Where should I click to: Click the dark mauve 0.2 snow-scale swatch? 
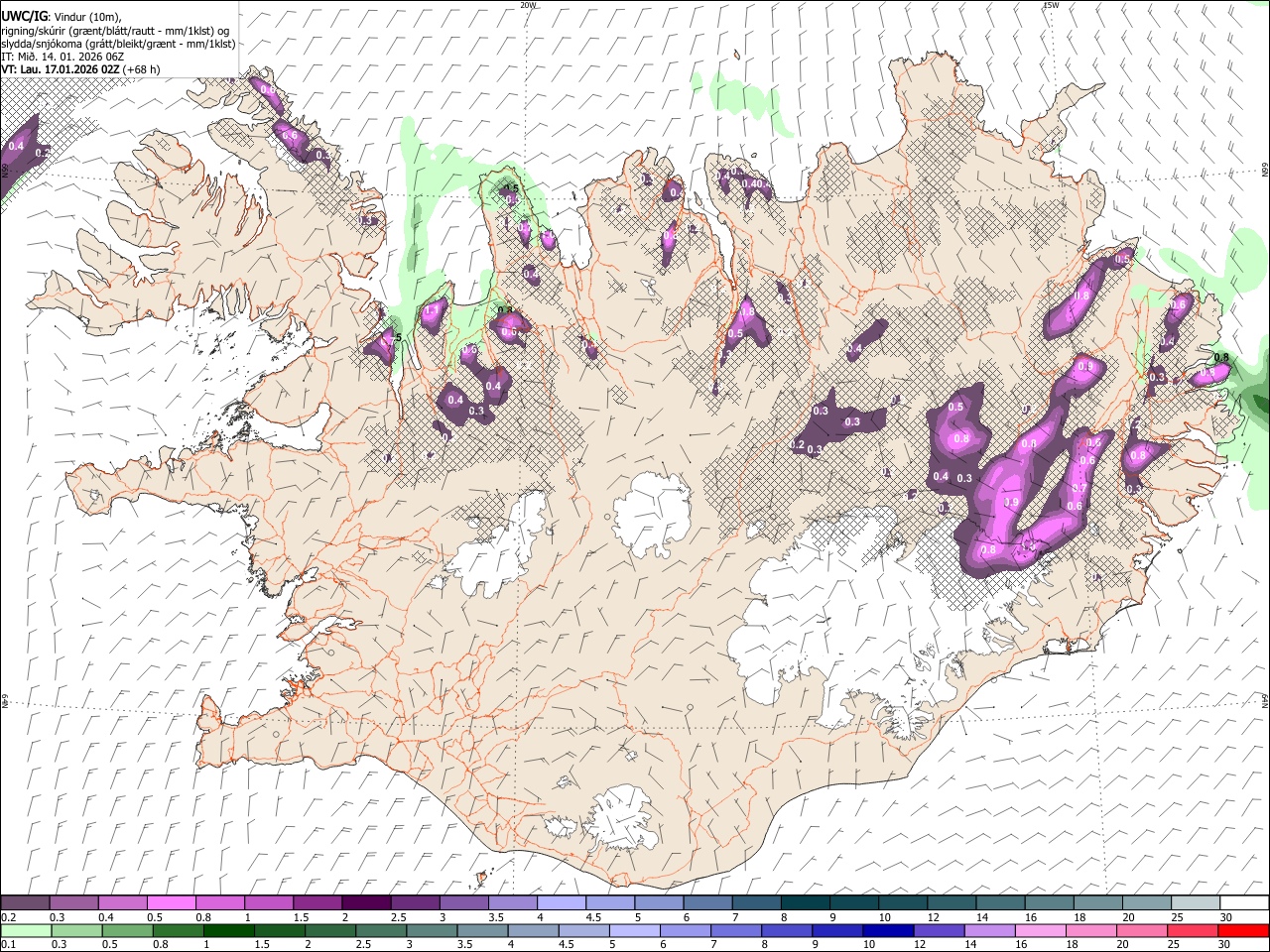click(25, 903)
